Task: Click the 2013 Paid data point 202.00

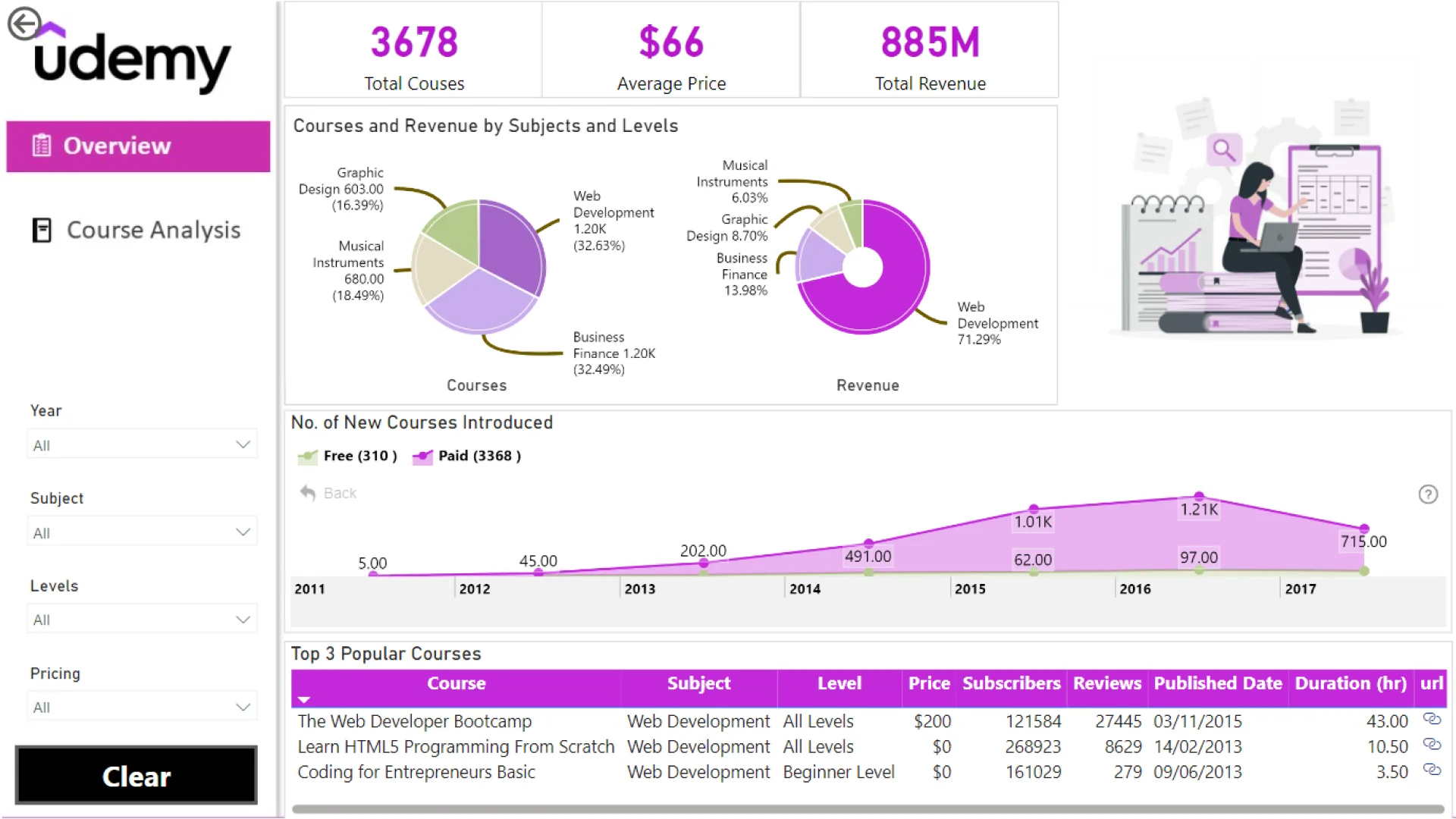Action: tap(704, 563)
